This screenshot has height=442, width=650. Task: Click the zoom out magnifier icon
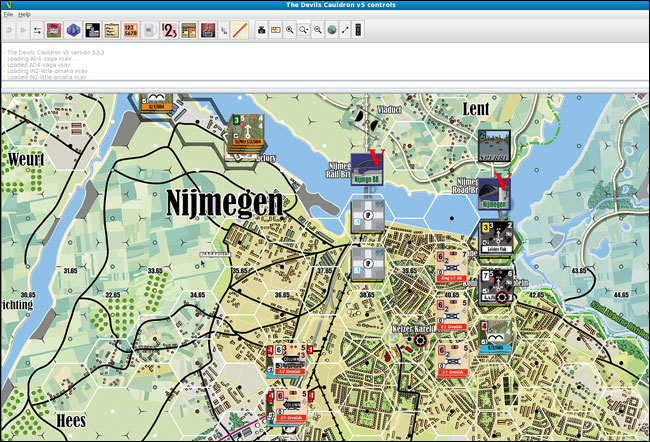(318, 31)
